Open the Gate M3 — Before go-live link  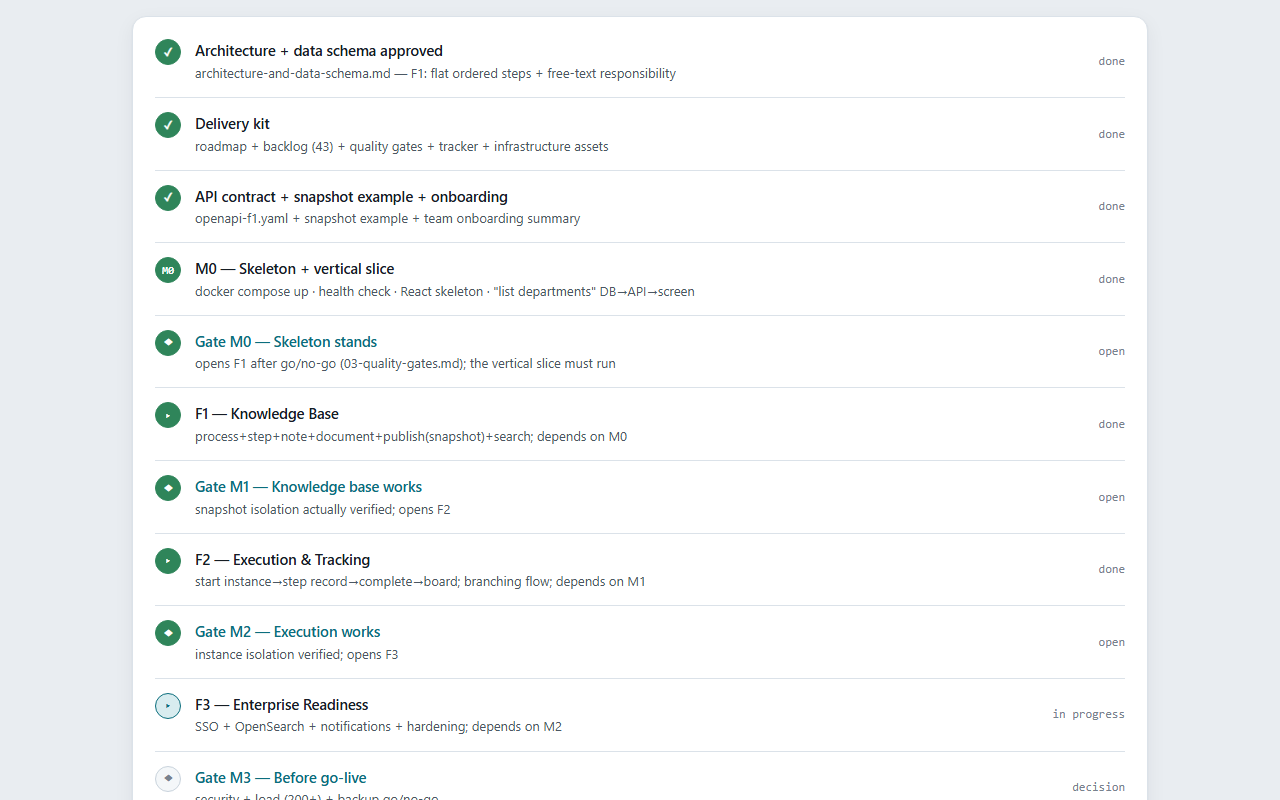pyautogui.click(x=281, y=778)
